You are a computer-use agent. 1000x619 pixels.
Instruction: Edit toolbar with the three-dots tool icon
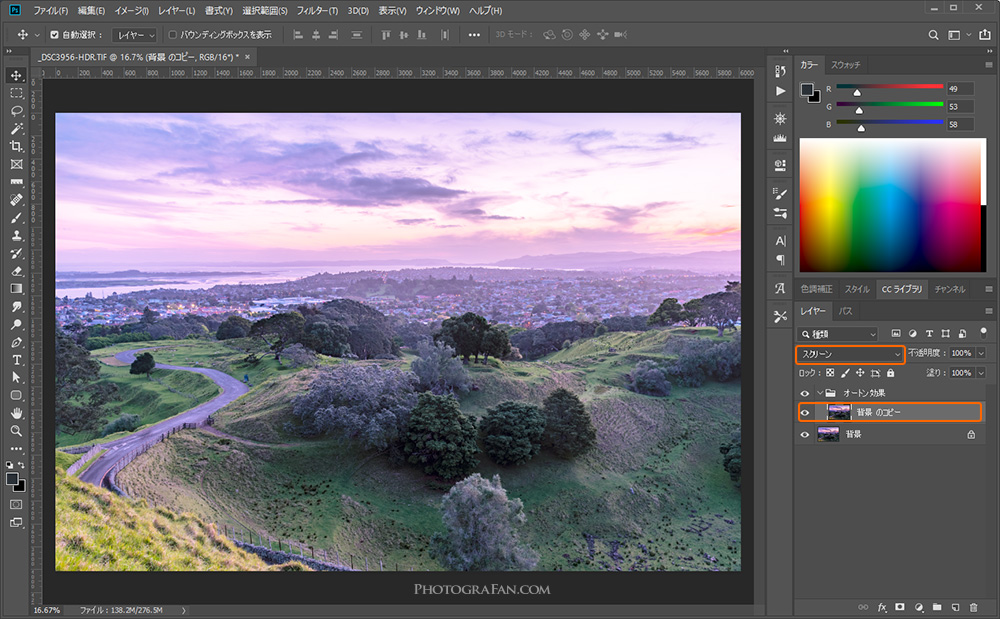pos(17,449)
